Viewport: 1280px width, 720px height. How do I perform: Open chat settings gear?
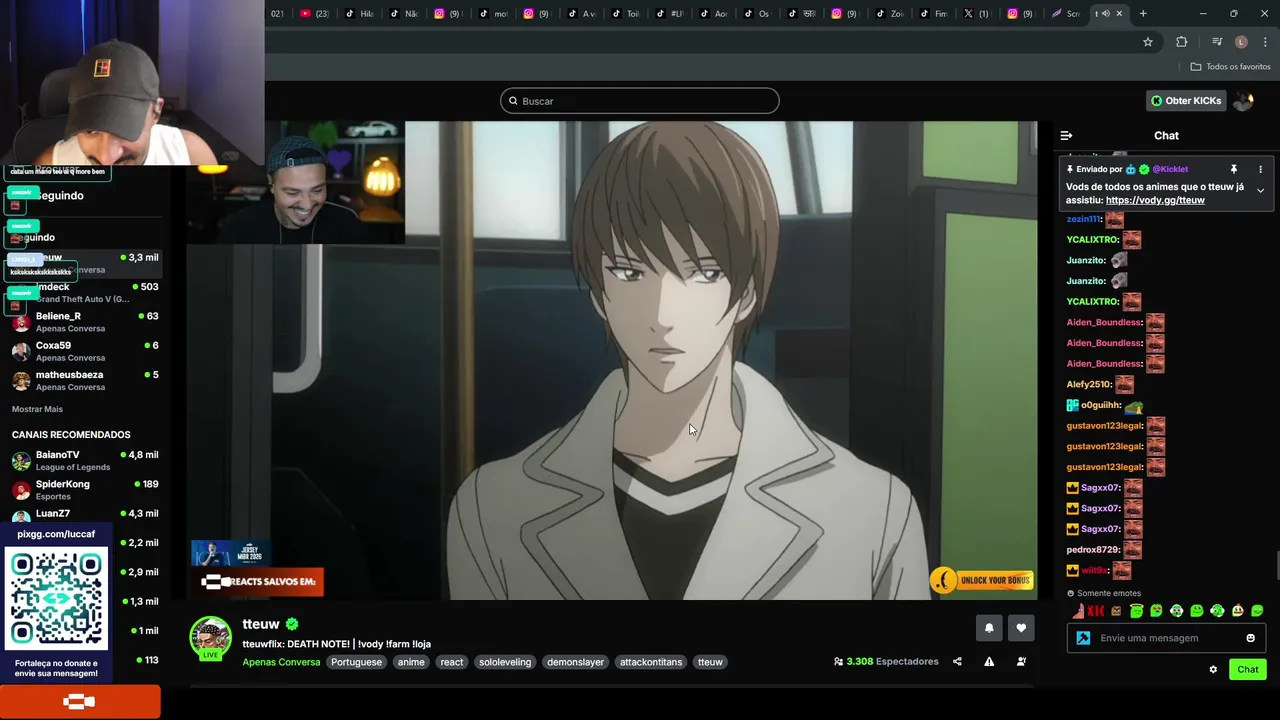coord(1213,670)
